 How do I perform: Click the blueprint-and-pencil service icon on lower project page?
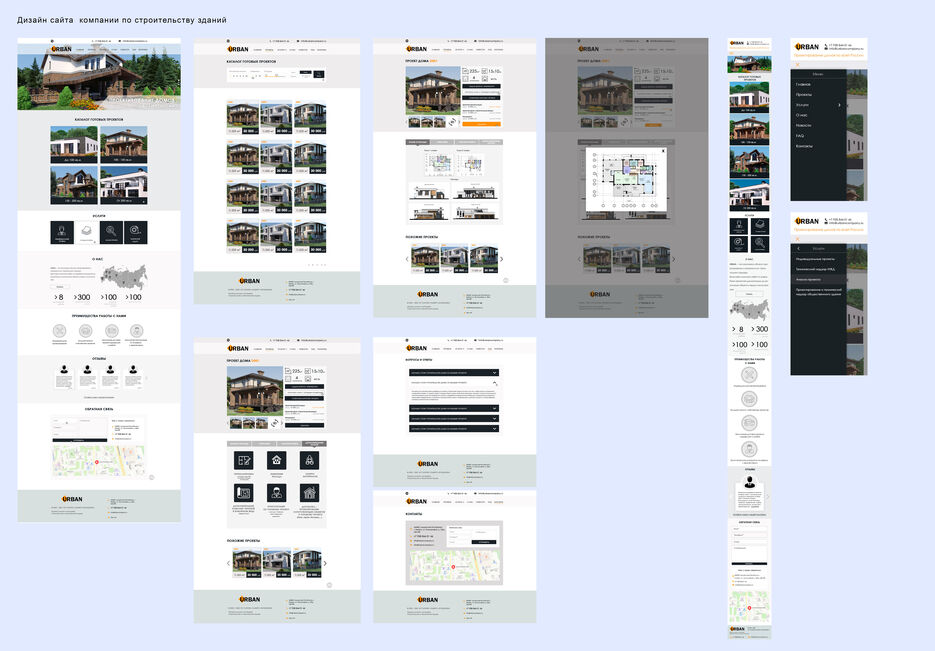243,460
